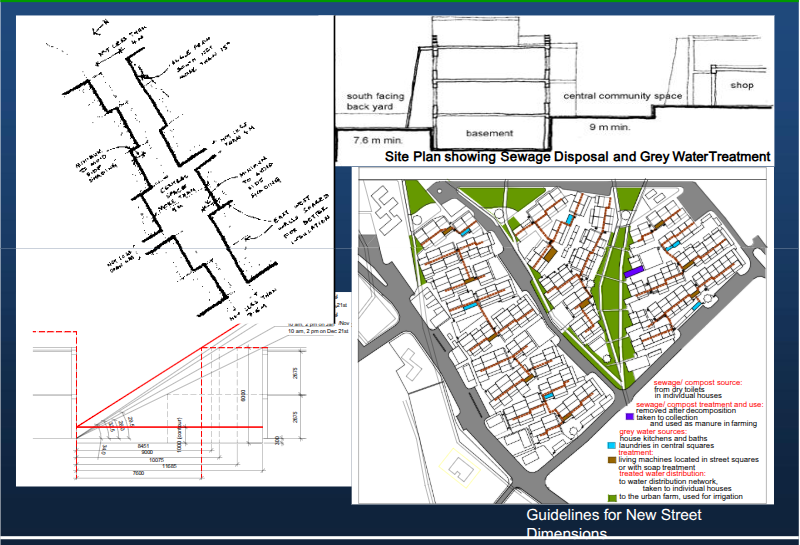
Task: Click the cyan legend square for laundries
Action: click(611, 444)
